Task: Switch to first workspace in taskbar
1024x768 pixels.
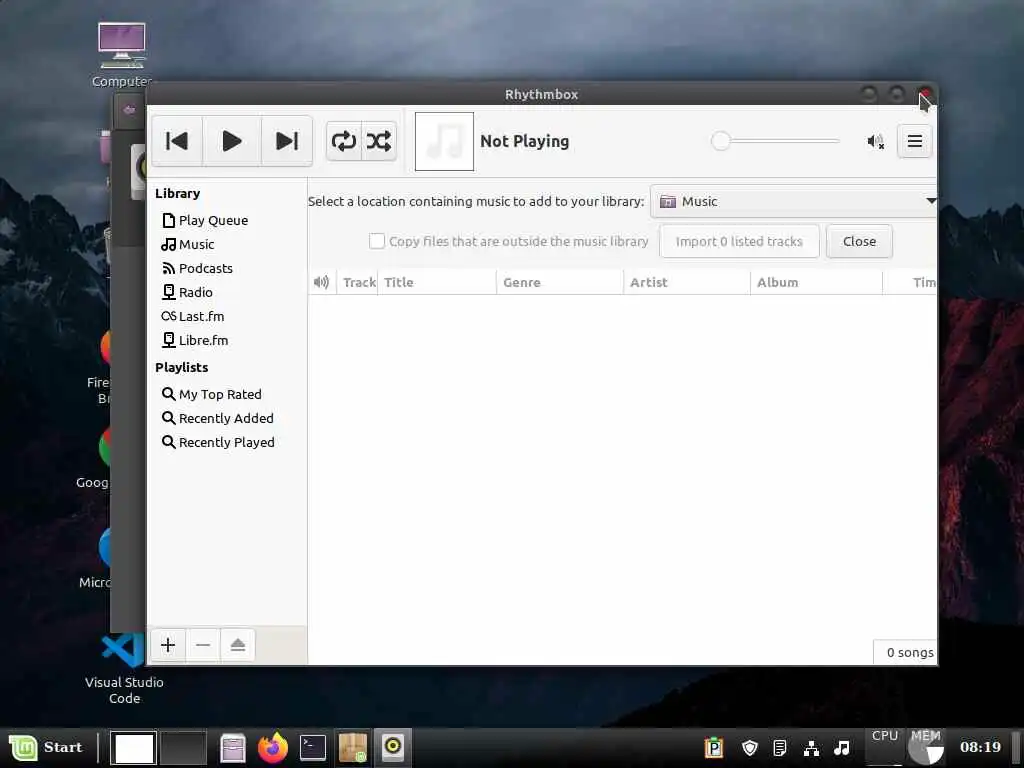Action: [133, 748]
